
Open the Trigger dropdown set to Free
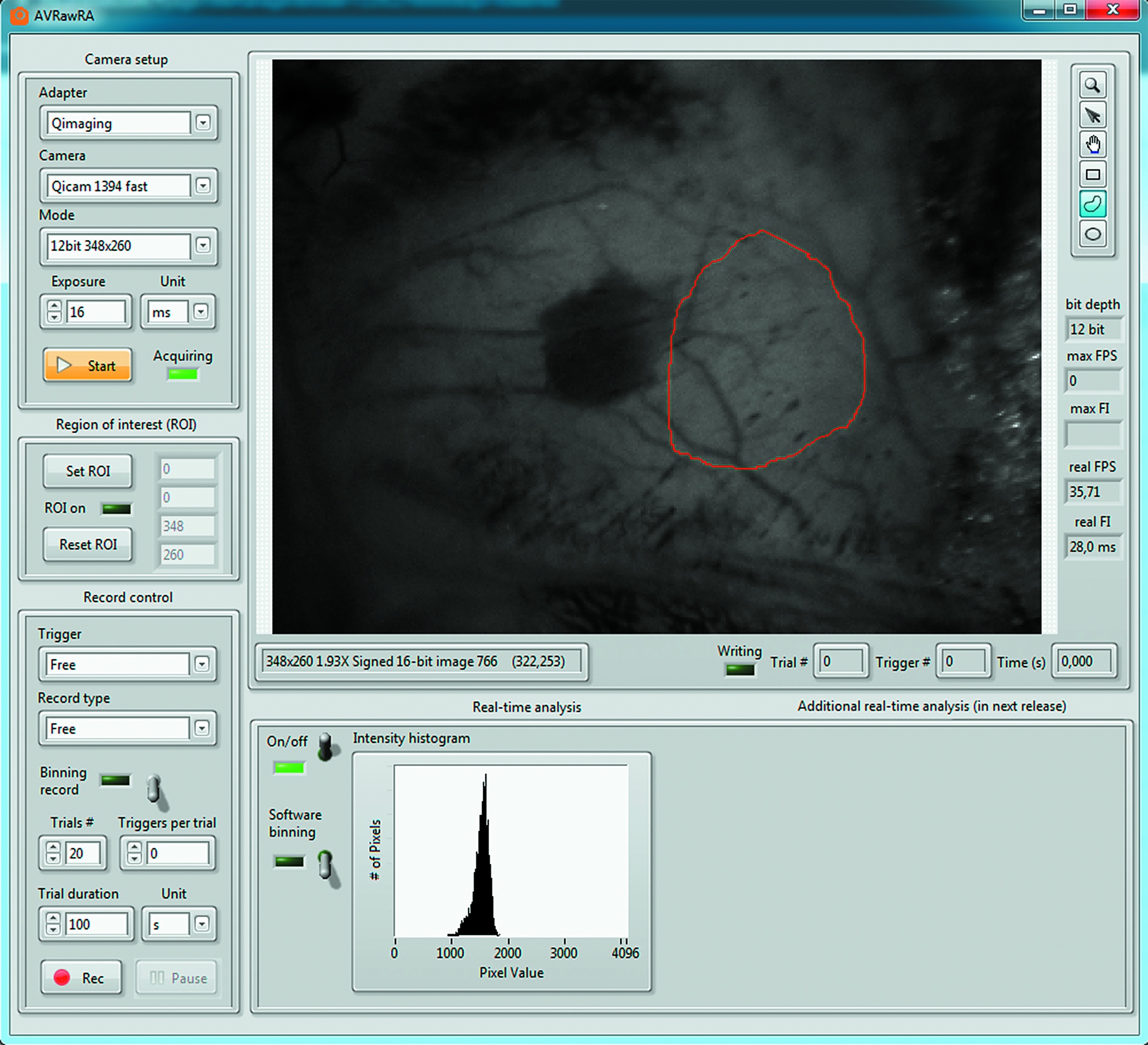202,664
